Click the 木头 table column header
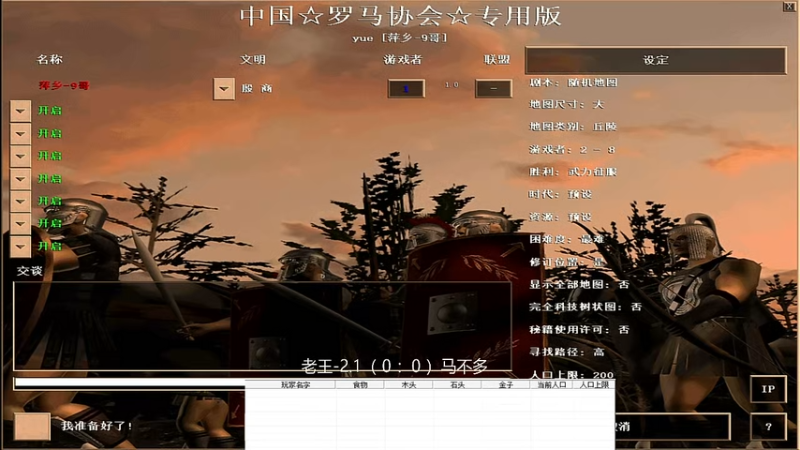 click(x=409, y=385)
